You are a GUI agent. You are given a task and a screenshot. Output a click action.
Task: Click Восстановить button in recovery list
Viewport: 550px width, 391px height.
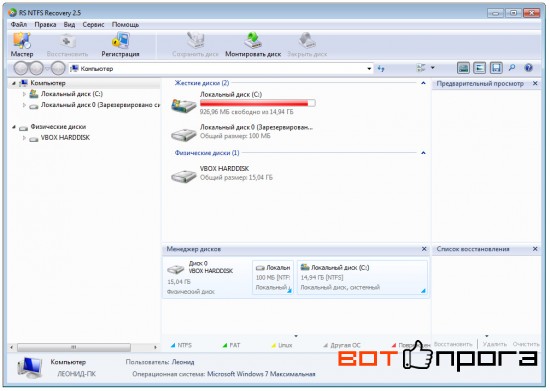[x=453, y=344]
